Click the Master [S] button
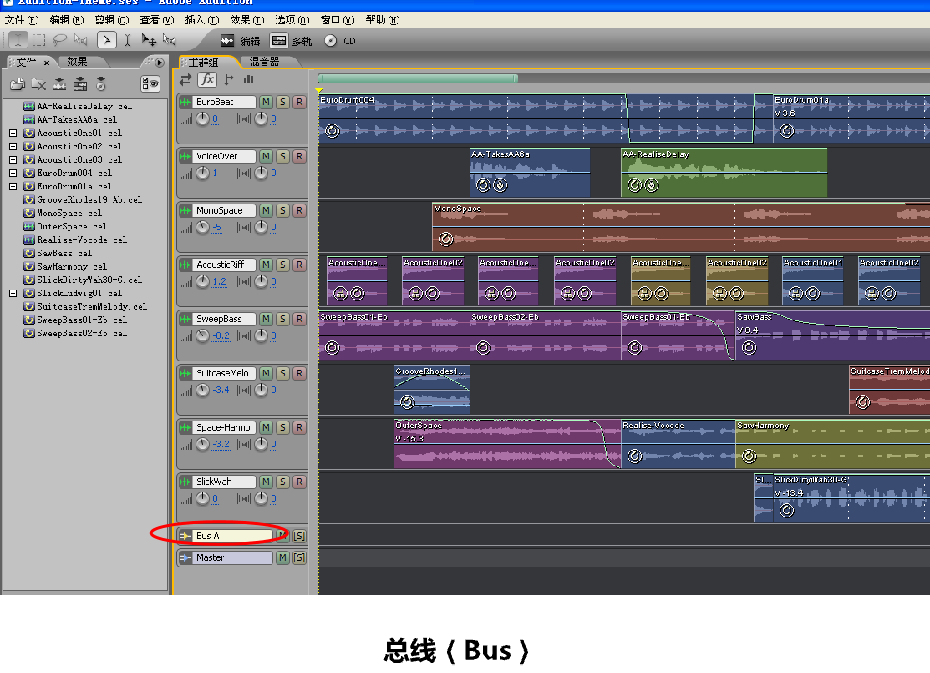 300,558
